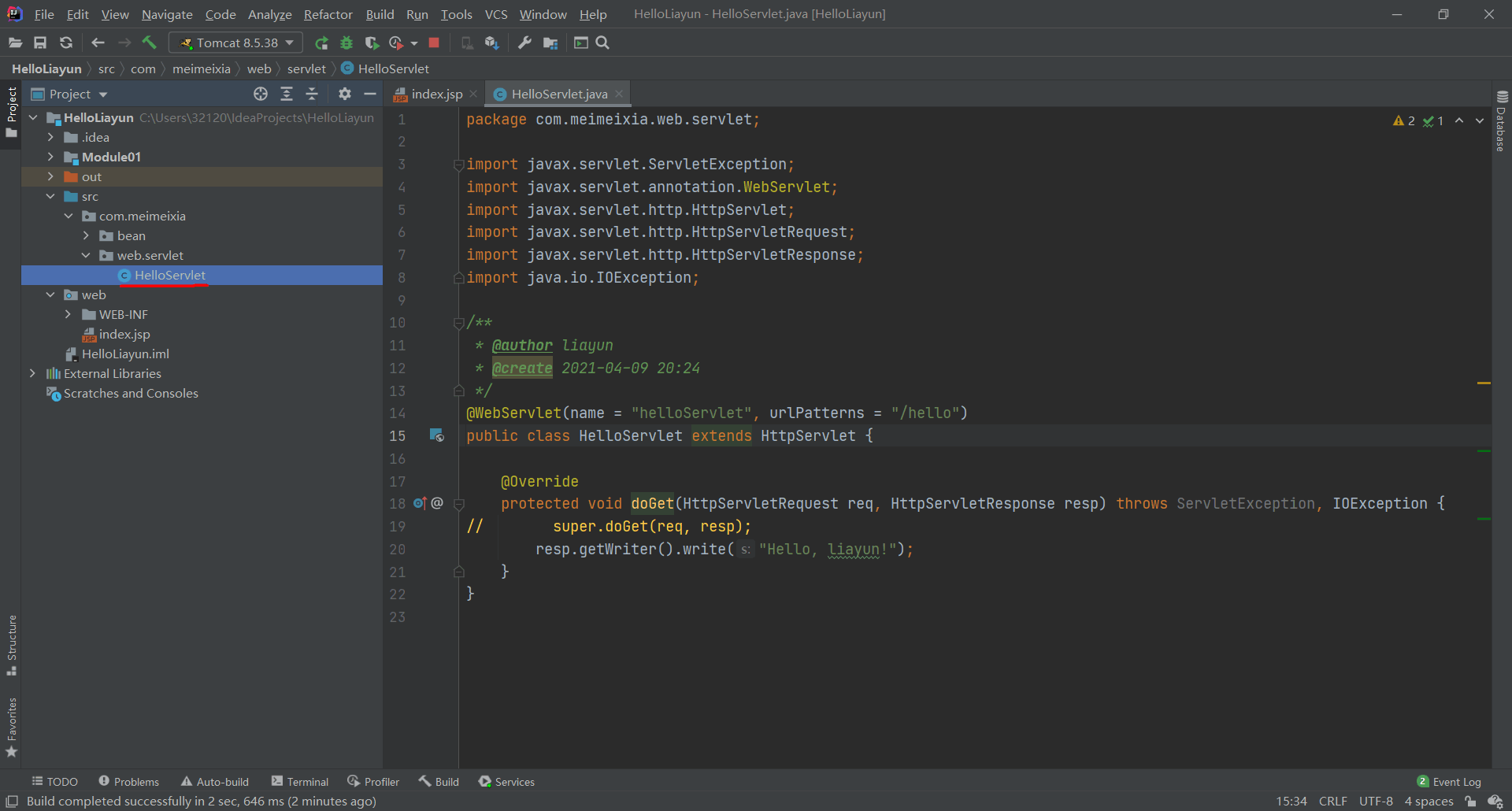Select opened file with the crosshair icon
The image size is (1512, 811).
point(261,94)
